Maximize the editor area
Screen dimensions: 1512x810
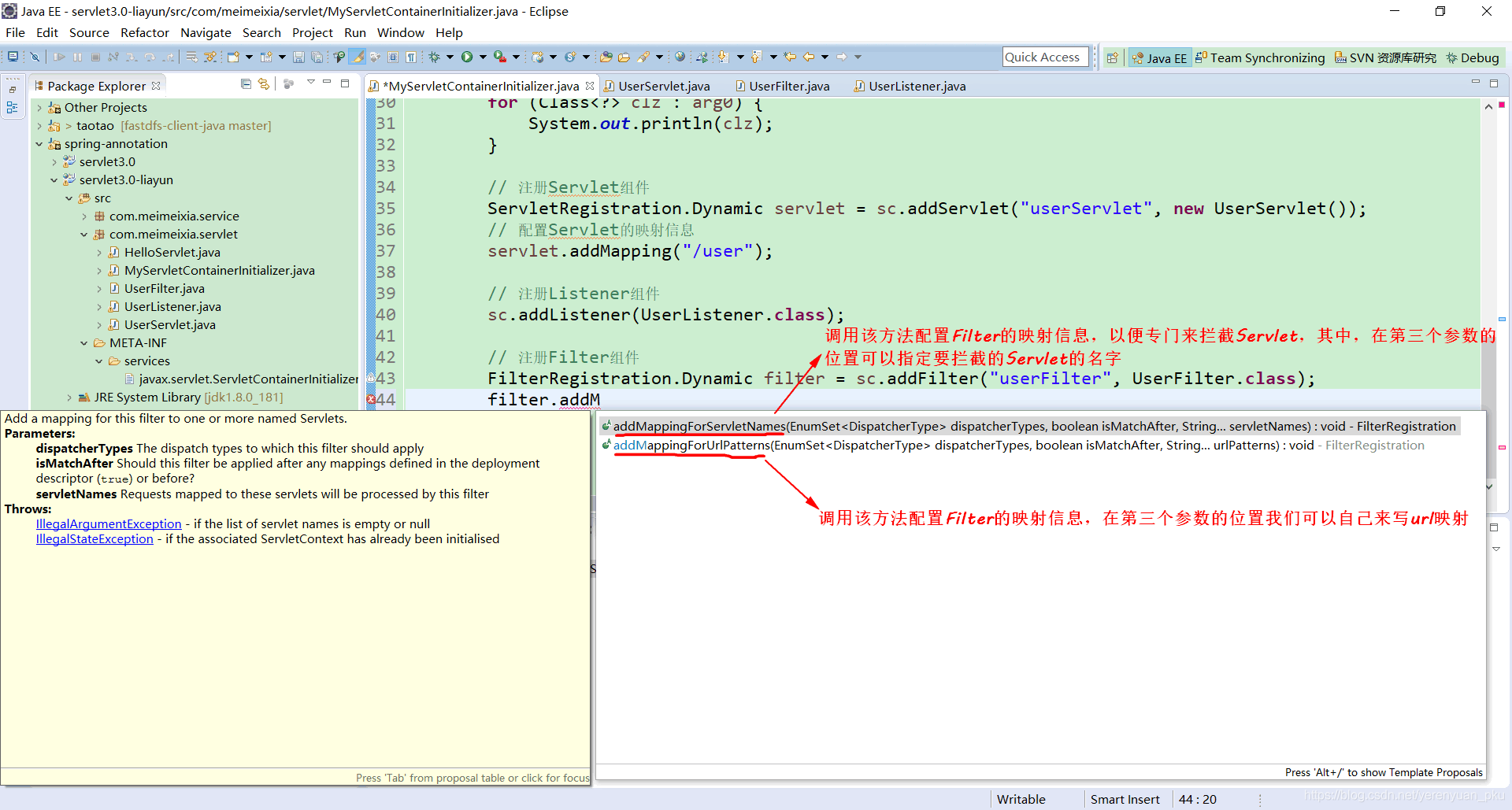(x=1494, y=83)
